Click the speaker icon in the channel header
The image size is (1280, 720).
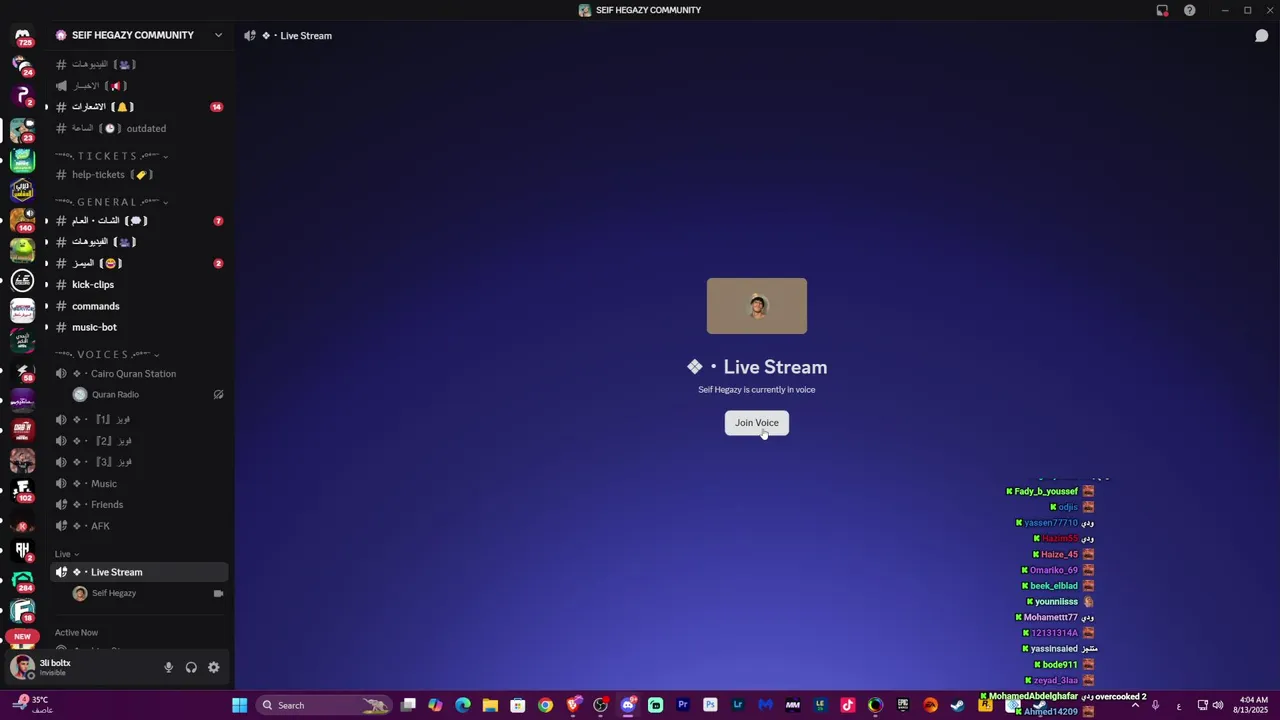click(x=250, y=35)
